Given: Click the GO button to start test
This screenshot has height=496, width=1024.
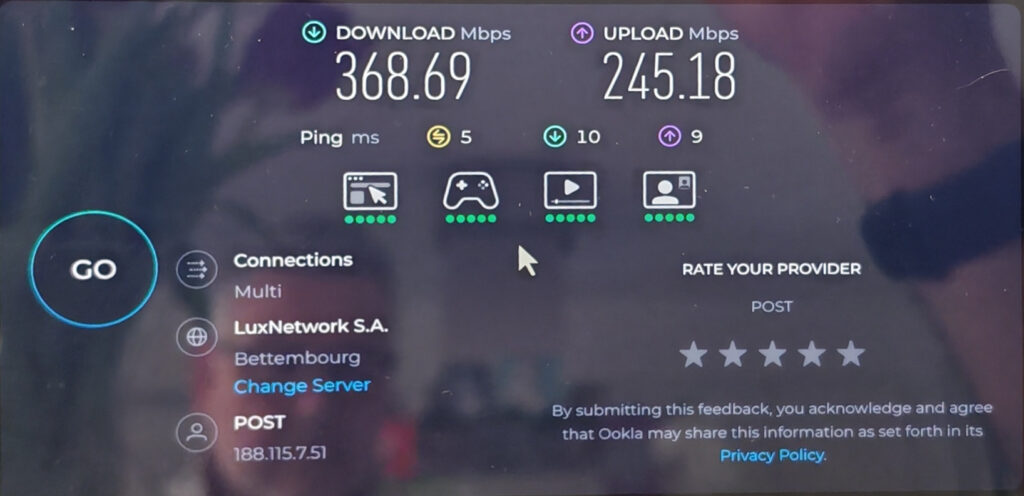Looking at the screenshot, I should point(93,269).
